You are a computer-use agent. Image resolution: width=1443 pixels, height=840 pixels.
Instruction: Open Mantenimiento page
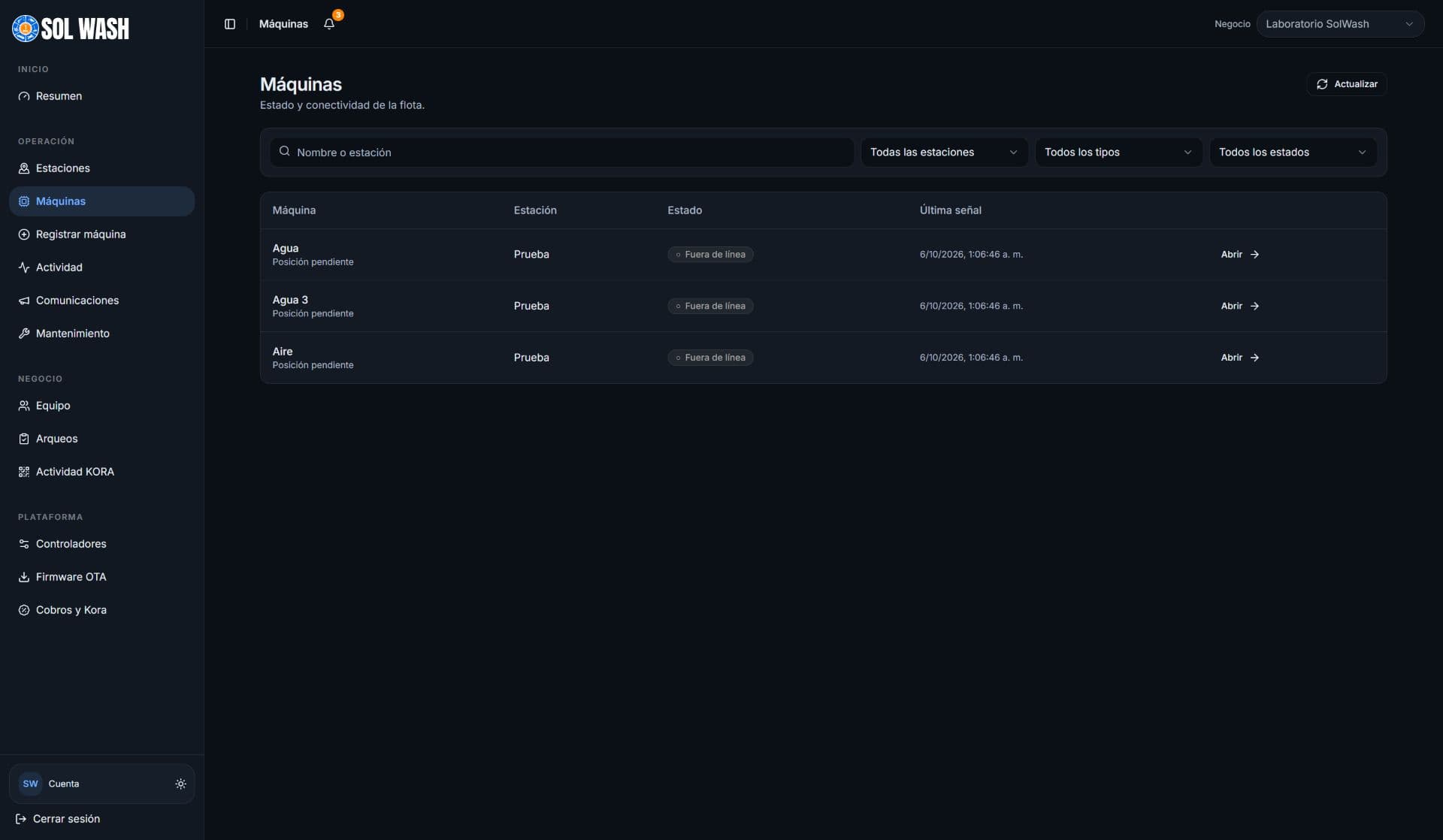pyautogui.click(x=101, y=334)
